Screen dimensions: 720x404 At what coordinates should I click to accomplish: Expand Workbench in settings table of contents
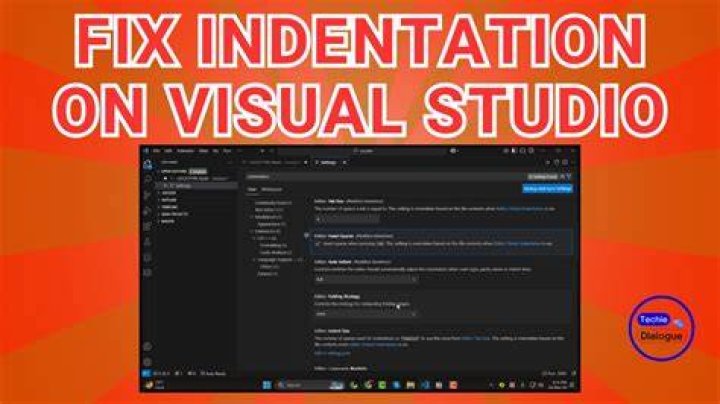click(268, 217)
